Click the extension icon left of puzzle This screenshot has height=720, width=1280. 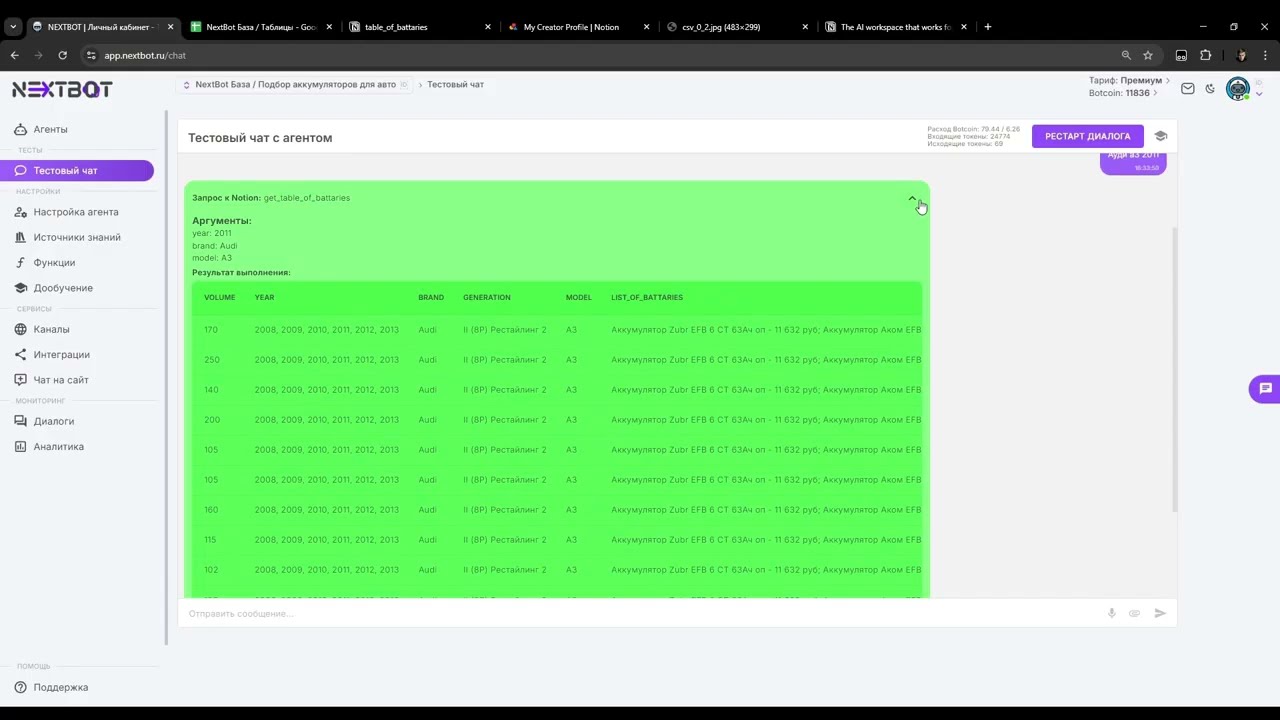[1181, 55]
